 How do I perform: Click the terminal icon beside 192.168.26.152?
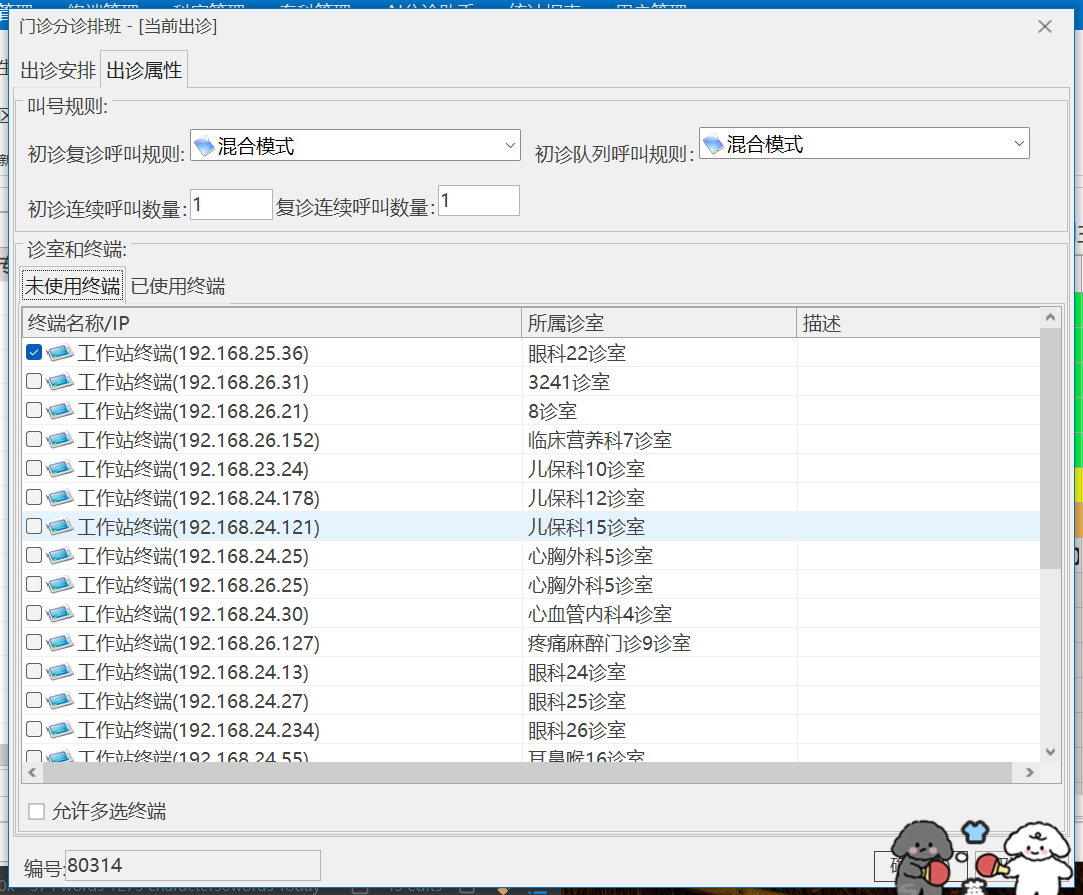click(60, 440)
